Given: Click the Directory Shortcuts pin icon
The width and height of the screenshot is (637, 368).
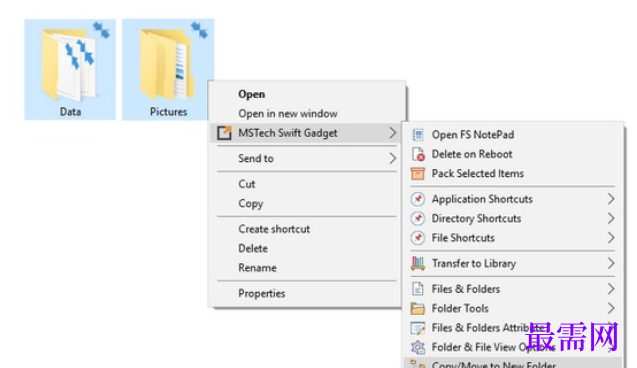Looking at the screenshot, I should coord(418,219).
